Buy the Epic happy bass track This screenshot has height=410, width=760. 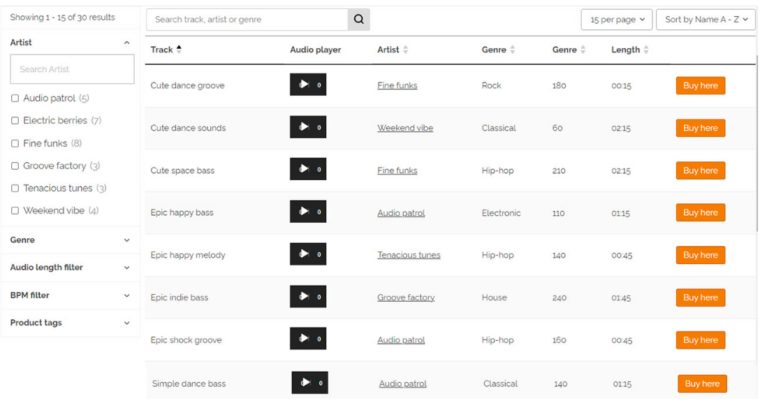point(700,212)
